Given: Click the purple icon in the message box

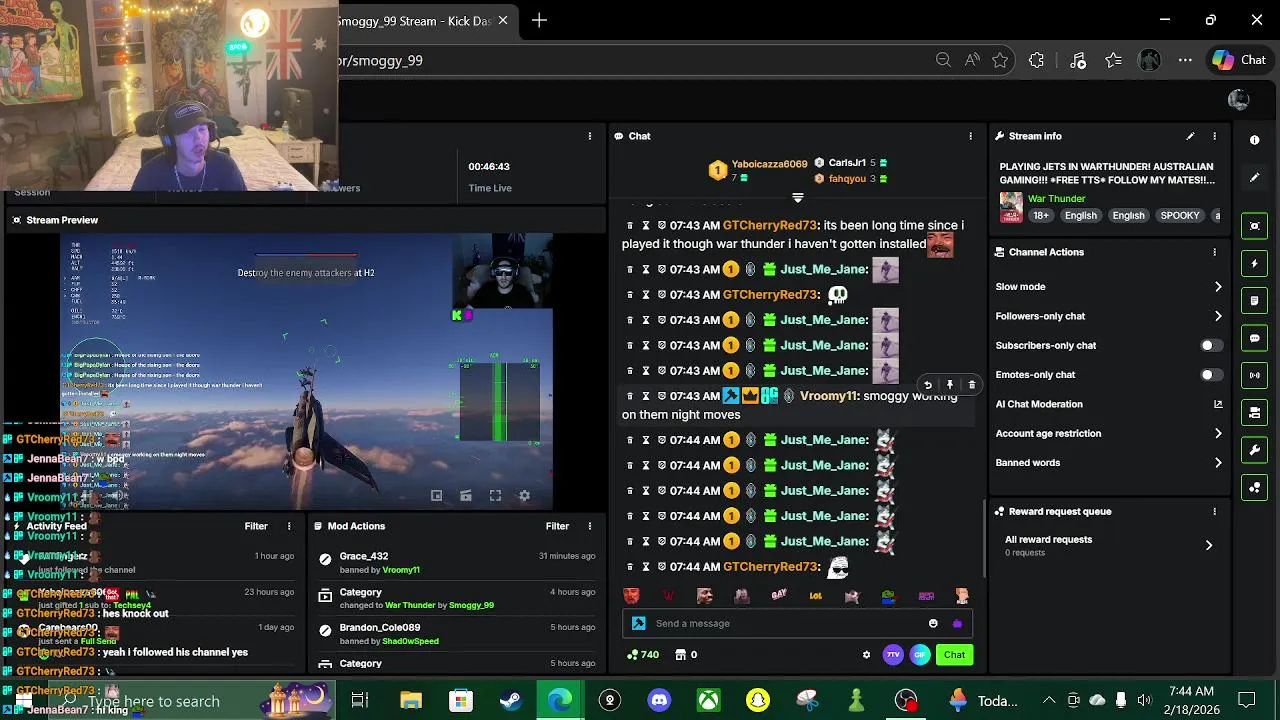Looking at the screenshot, I should coord(957,623).
